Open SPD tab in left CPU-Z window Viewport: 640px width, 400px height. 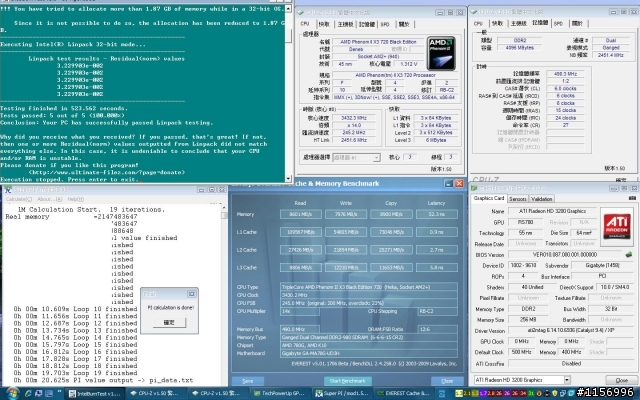[x=384, y=24]
